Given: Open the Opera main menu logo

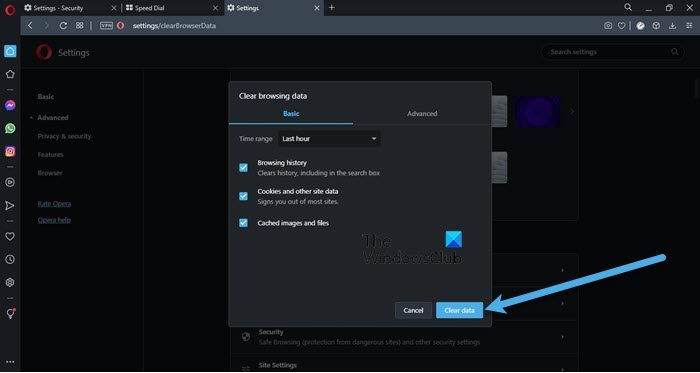Looking at the screenshot, I should pos(10,9).
